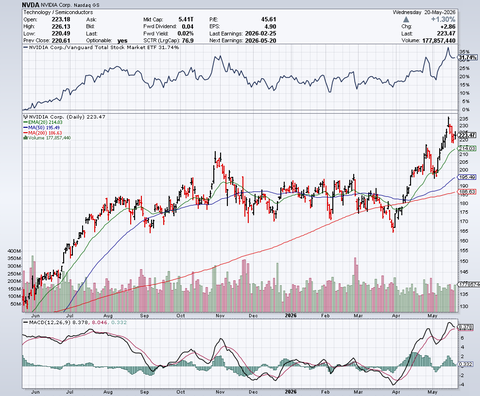
Task: Click the 2026 year label under price chart
Action: click(x=290, y=315)
